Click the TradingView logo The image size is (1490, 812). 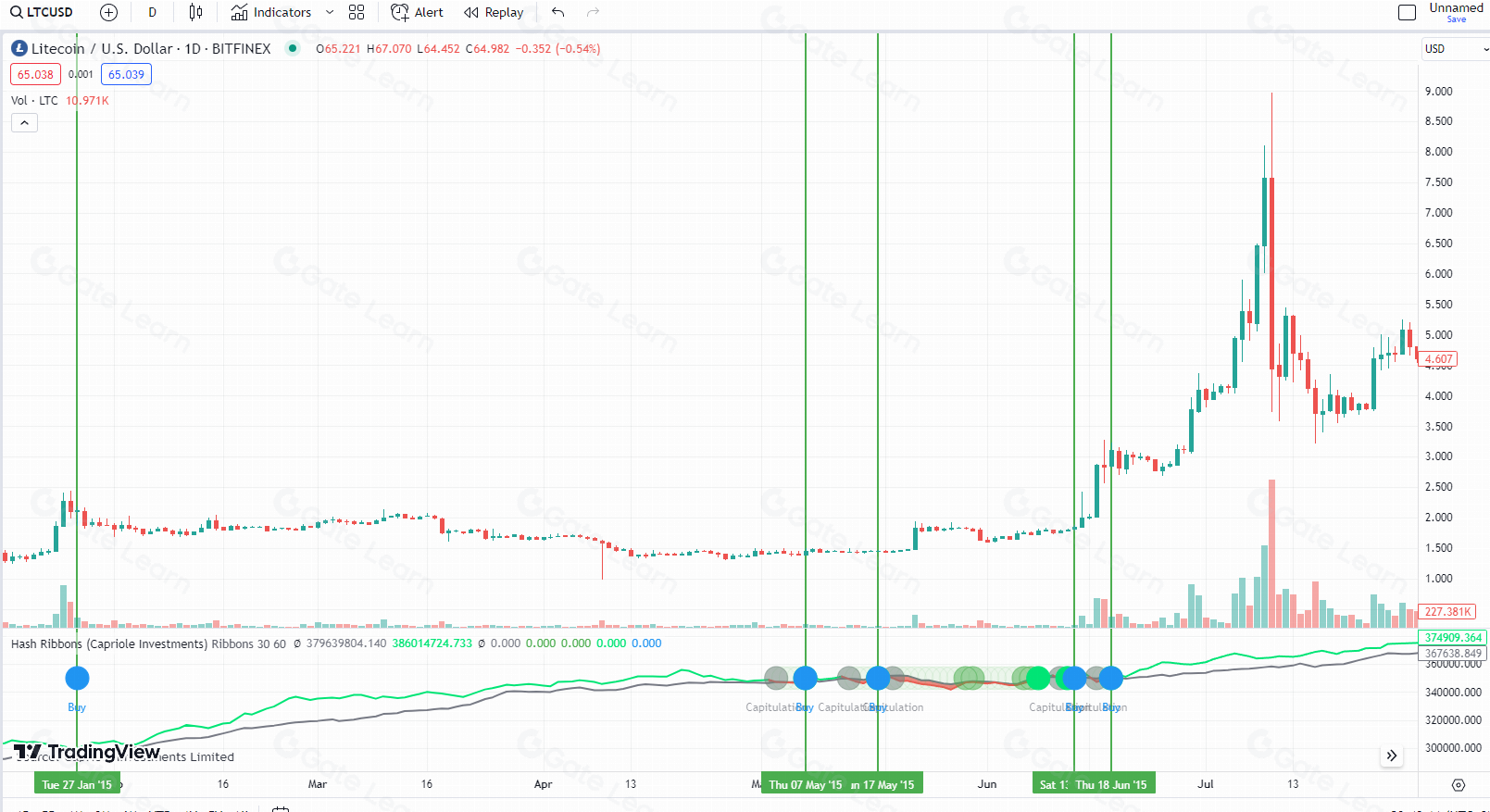coord(86,752)
